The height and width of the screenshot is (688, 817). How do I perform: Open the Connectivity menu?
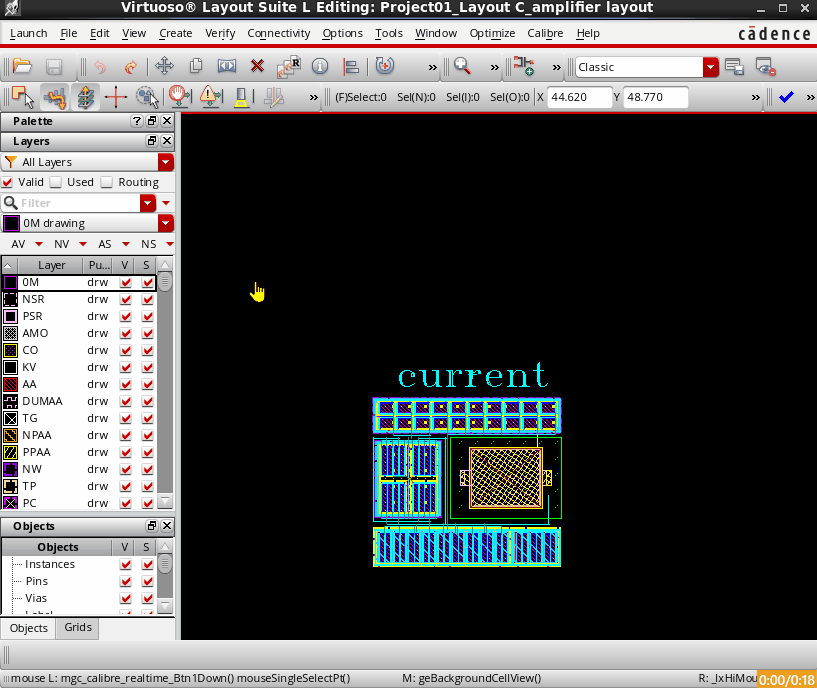click(x=278, y=33)
